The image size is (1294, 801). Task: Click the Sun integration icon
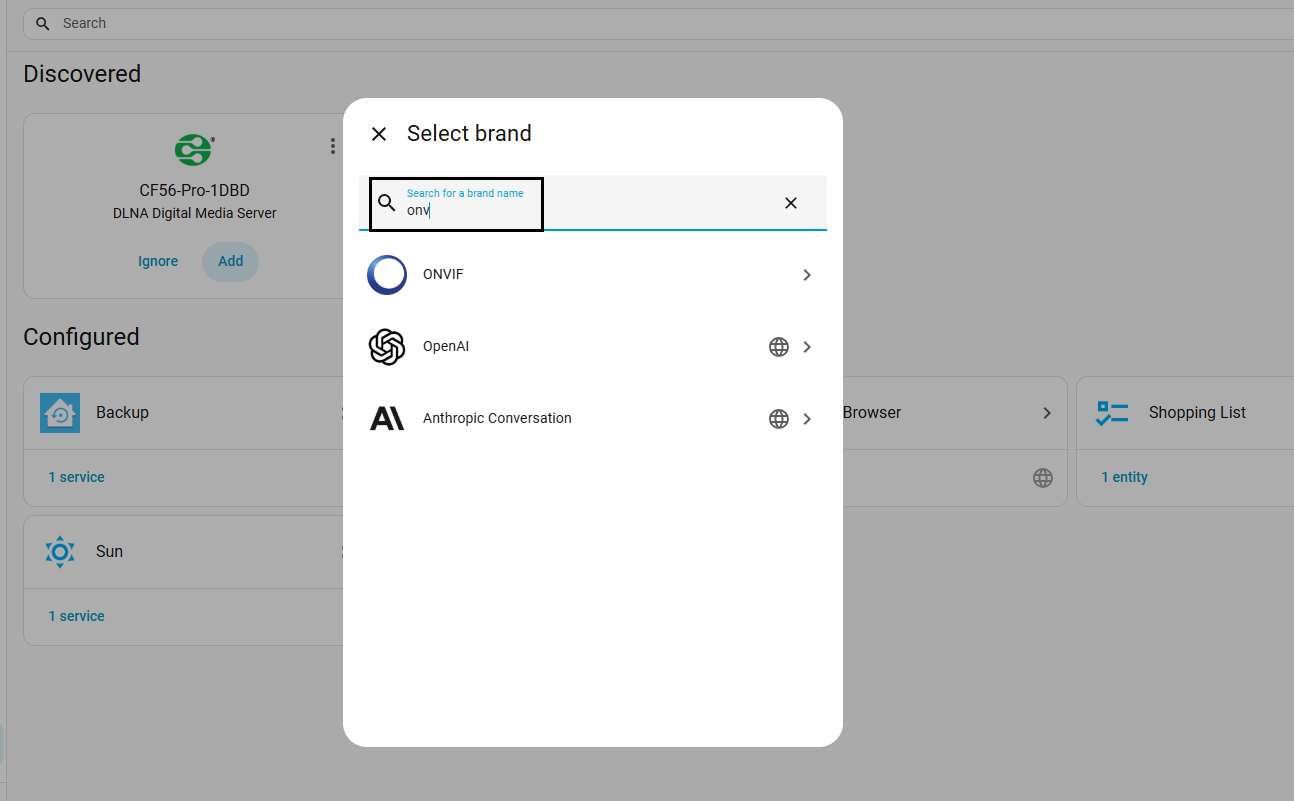click(x=60, y=552)
